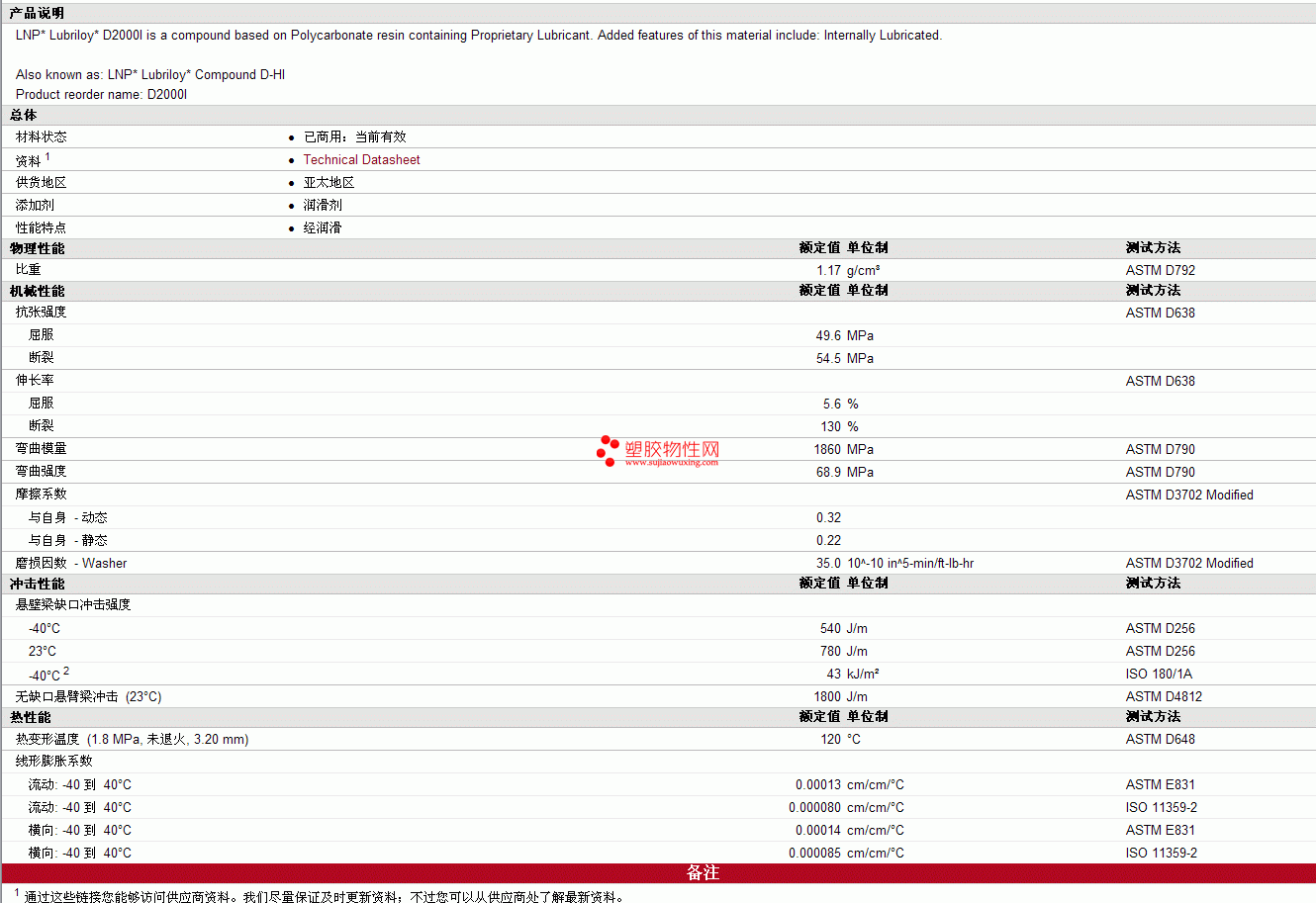Select the 1860 MPa flexural modulus value
Image resolution: width=1316 pixels, height=903 pixels.
(x=844, y=449)
